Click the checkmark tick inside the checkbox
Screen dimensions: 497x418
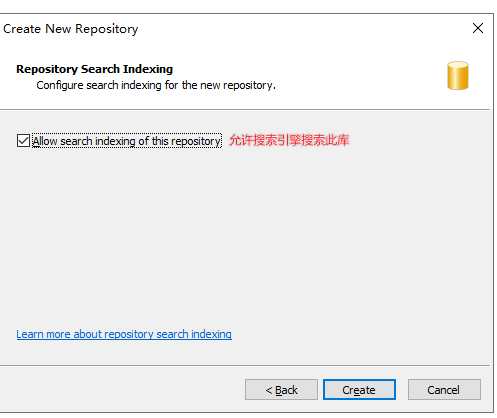coord(23,140)
